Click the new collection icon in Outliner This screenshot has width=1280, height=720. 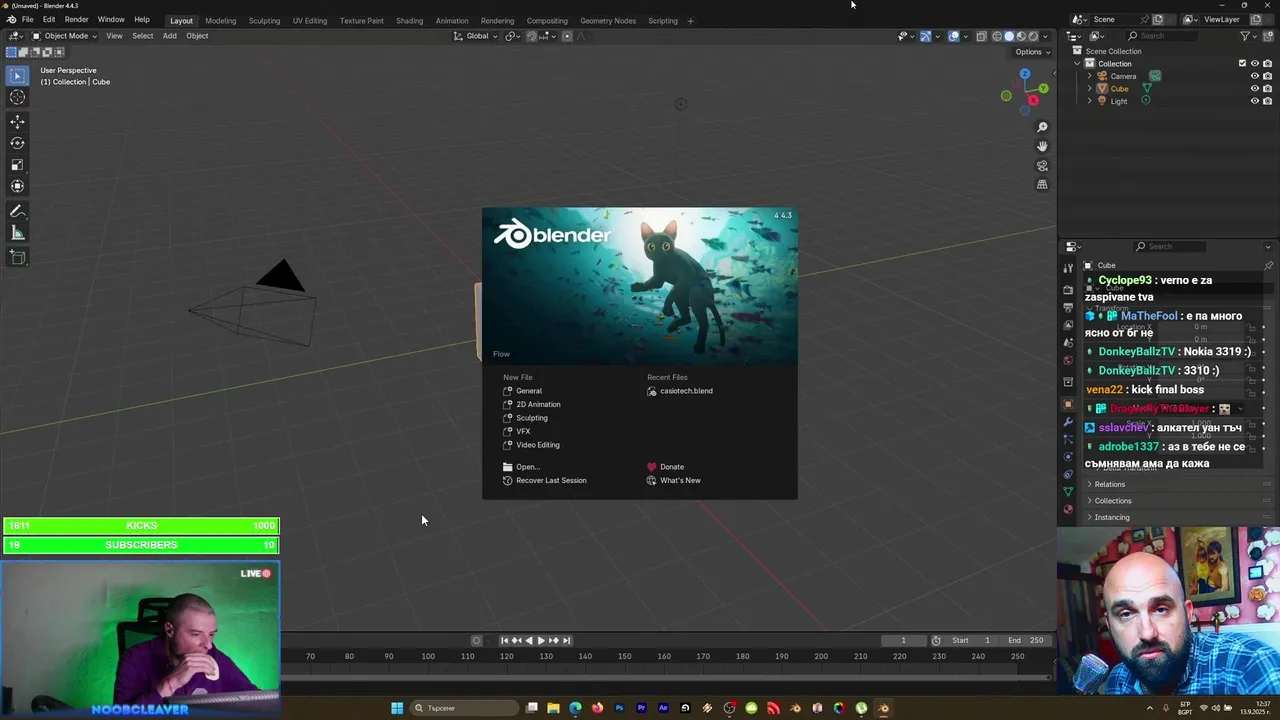(x=1268, y=36)
